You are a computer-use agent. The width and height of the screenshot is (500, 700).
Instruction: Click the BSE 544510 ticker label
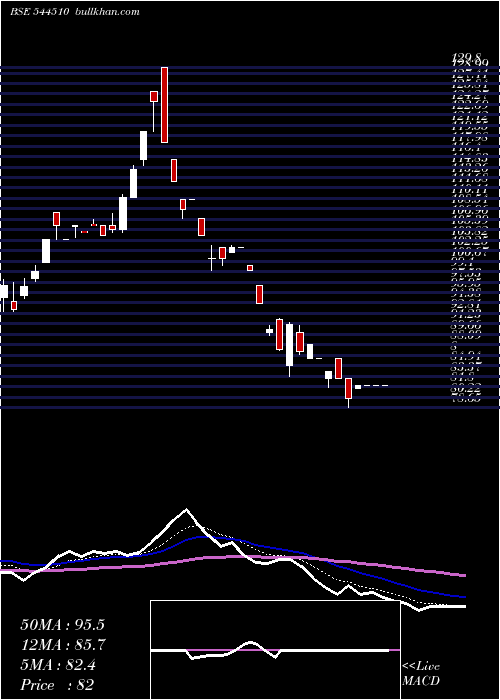(39, 12)
